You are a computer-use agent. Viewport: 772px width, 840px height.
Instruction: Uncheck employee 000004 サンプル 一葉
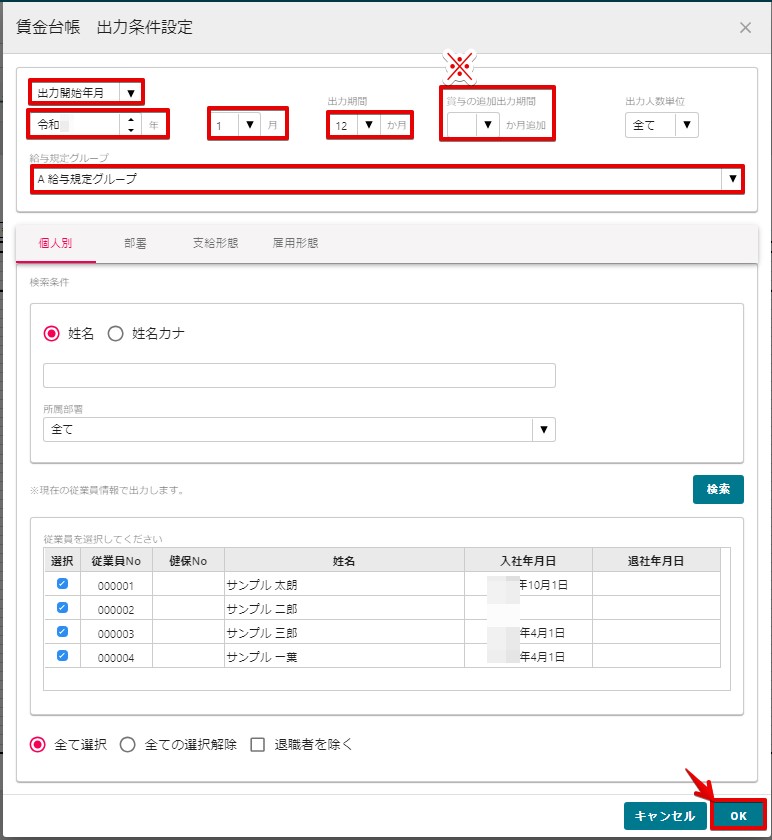(x=62, y=655)
